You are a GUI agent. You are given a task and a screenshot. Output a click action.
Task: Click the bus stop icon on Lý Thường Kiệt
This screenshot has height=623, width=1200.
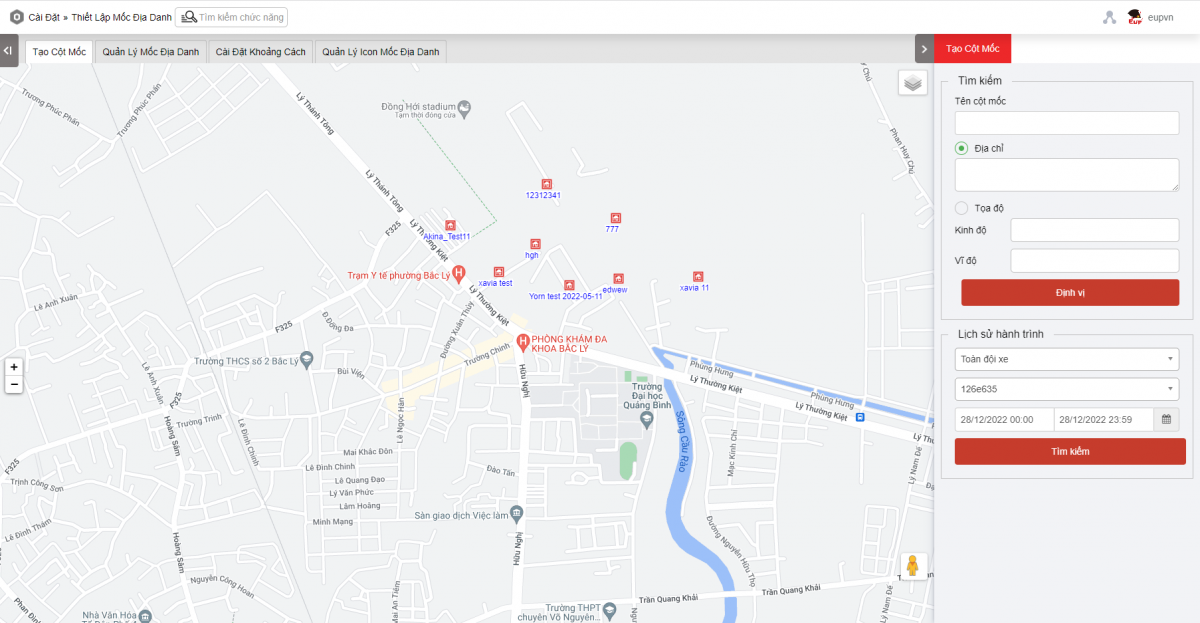point(859,418)
